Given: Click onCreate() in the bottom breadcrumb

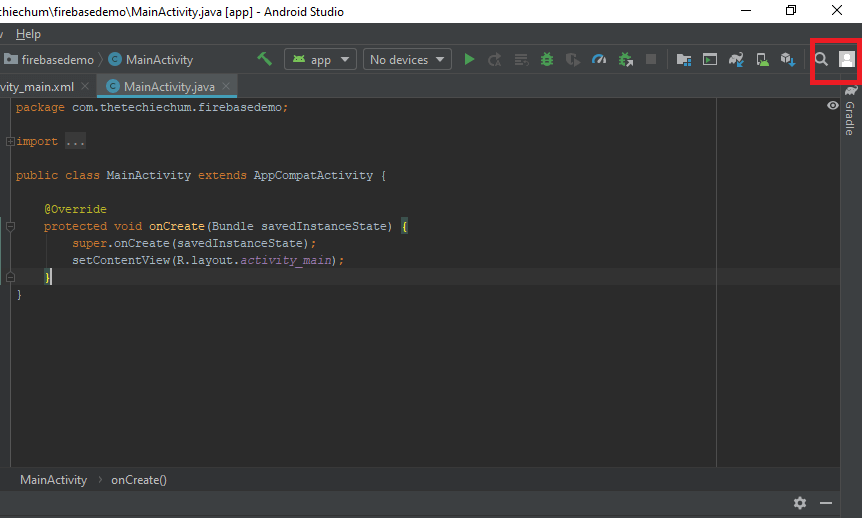Looking at the screenshot, I should point(138,480).
